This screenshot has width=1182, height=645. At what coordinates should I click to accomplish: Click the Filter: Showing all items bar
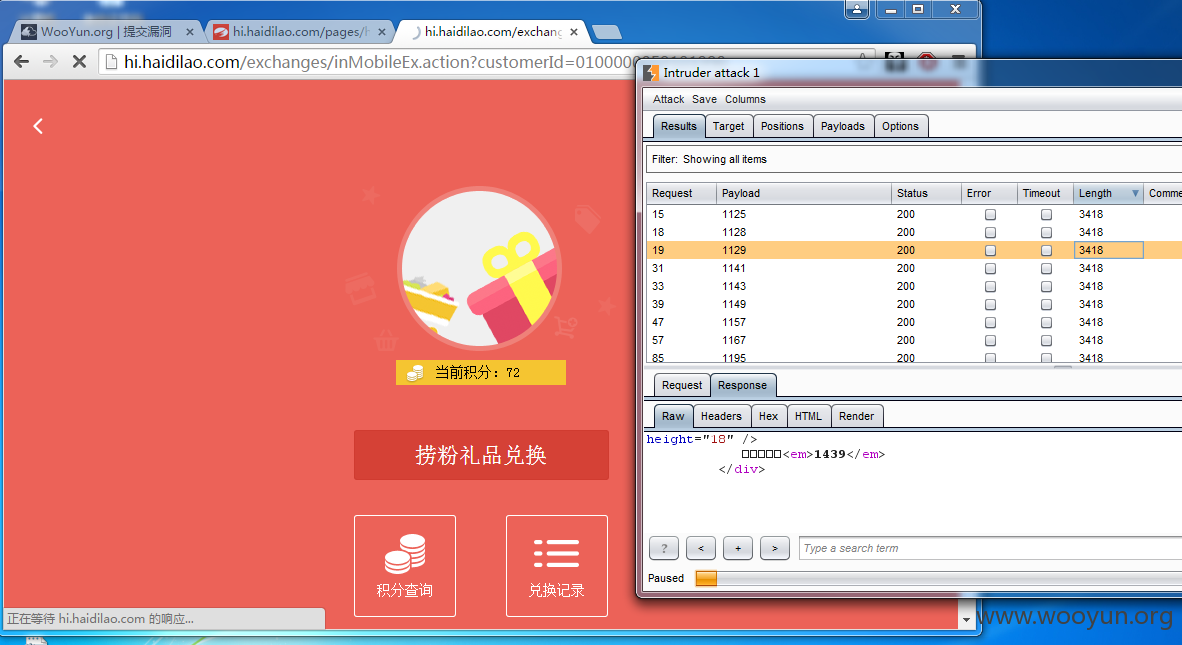tap(914, 159)
